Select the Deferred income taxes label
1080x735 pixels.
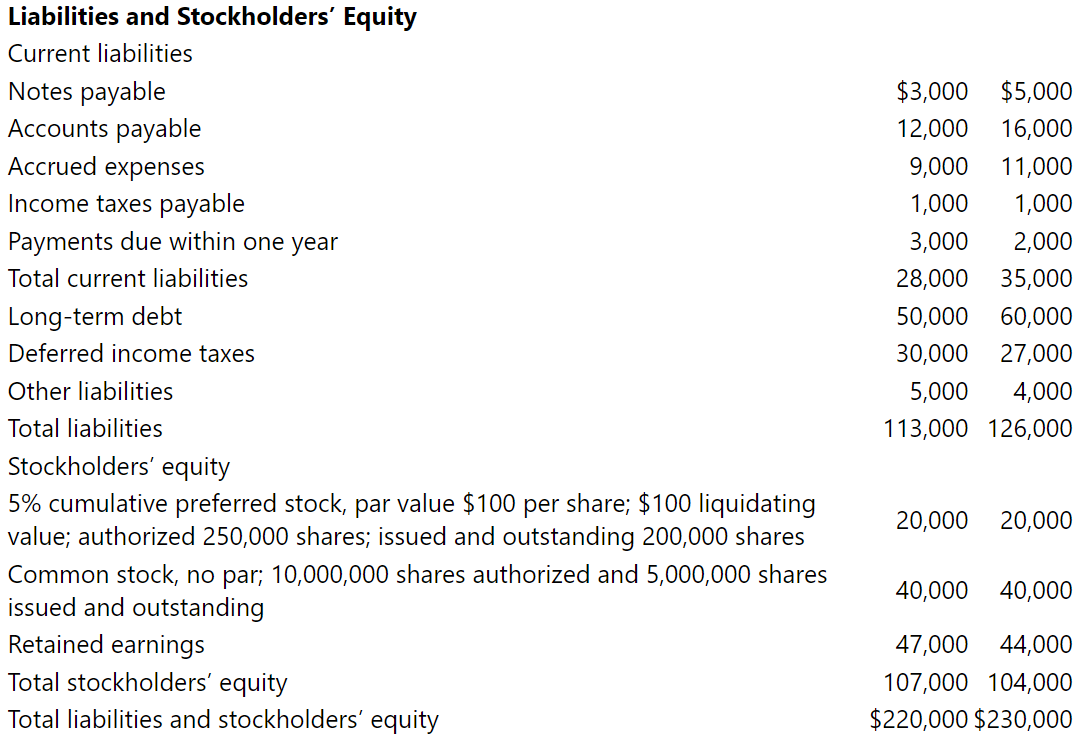pos(132,354)
